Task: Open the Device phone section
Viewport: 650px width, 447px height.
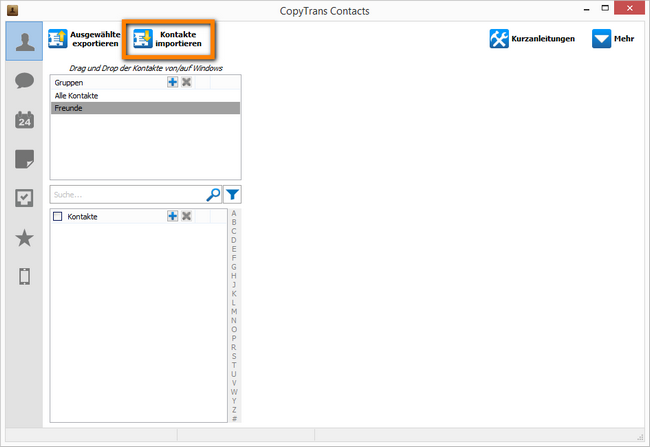Action: pos(24,277)
